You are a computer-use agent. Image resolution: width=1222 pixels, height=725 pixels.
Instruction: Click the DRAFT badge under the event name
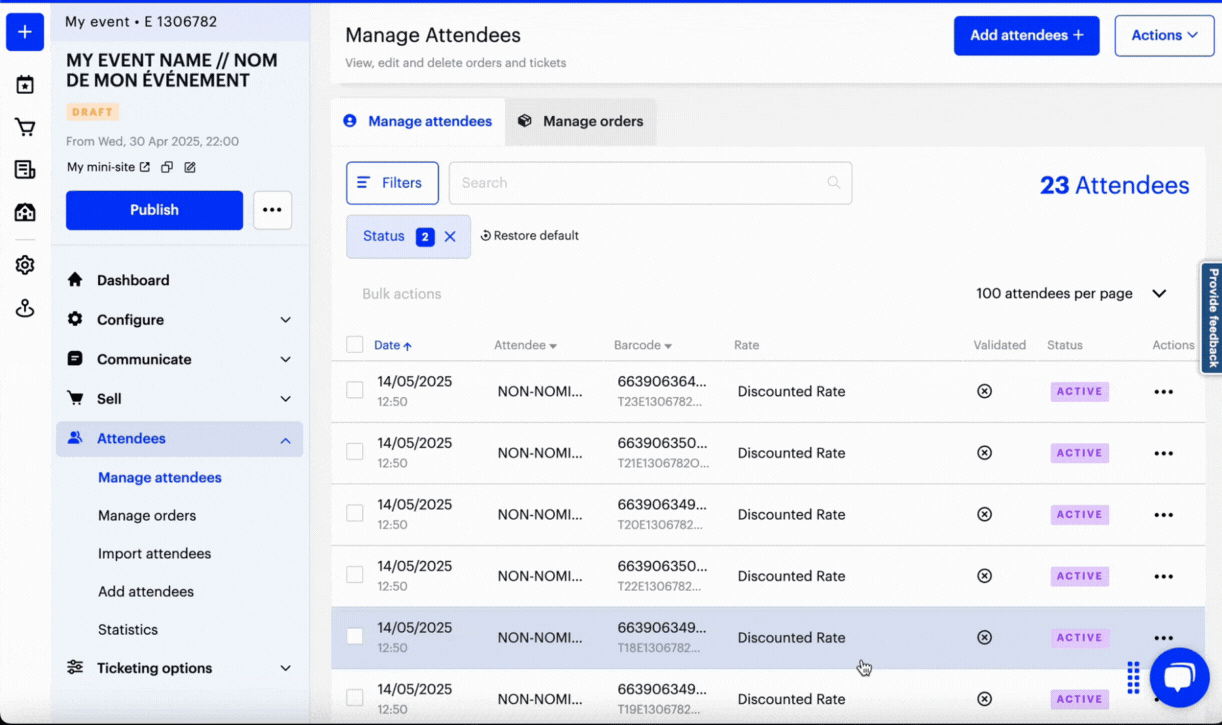pos(93,112)
